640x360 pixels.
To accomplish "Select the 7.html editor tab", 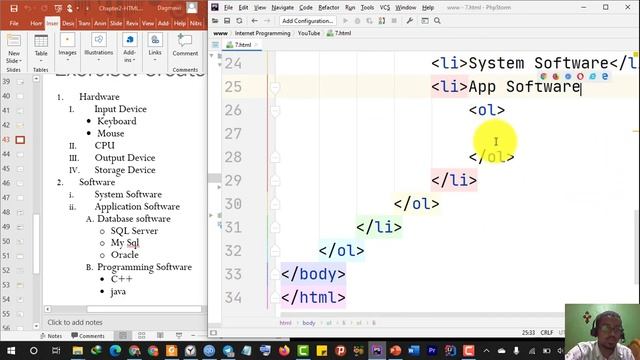I will tap(242, 45).
